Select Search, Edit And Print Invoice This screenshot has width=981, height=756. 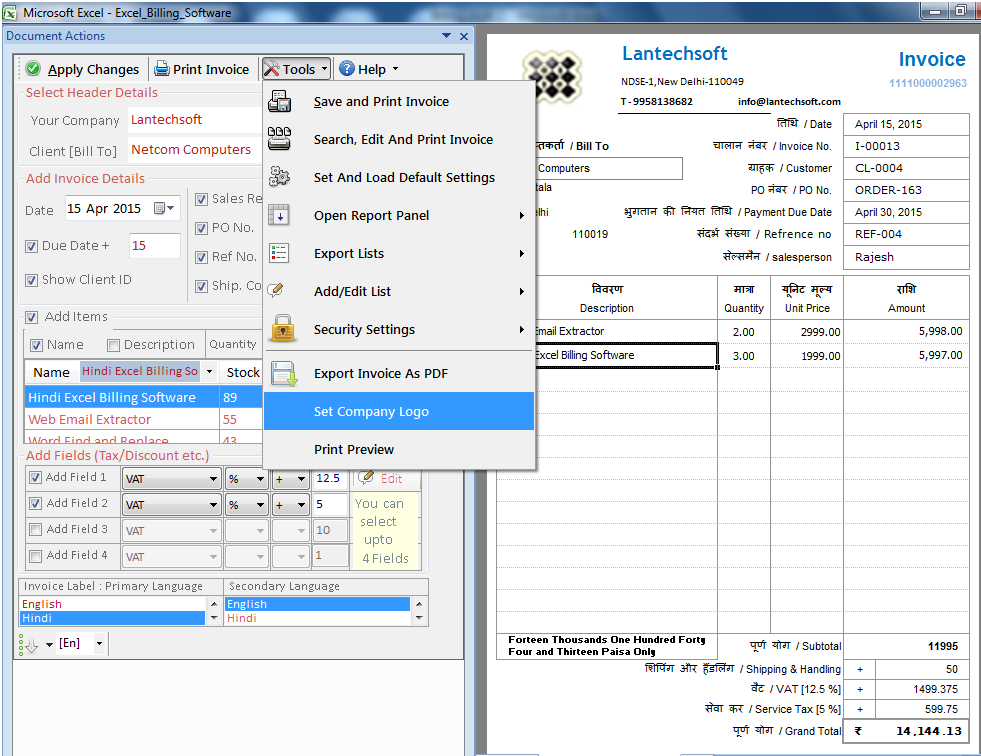point(399,139)
